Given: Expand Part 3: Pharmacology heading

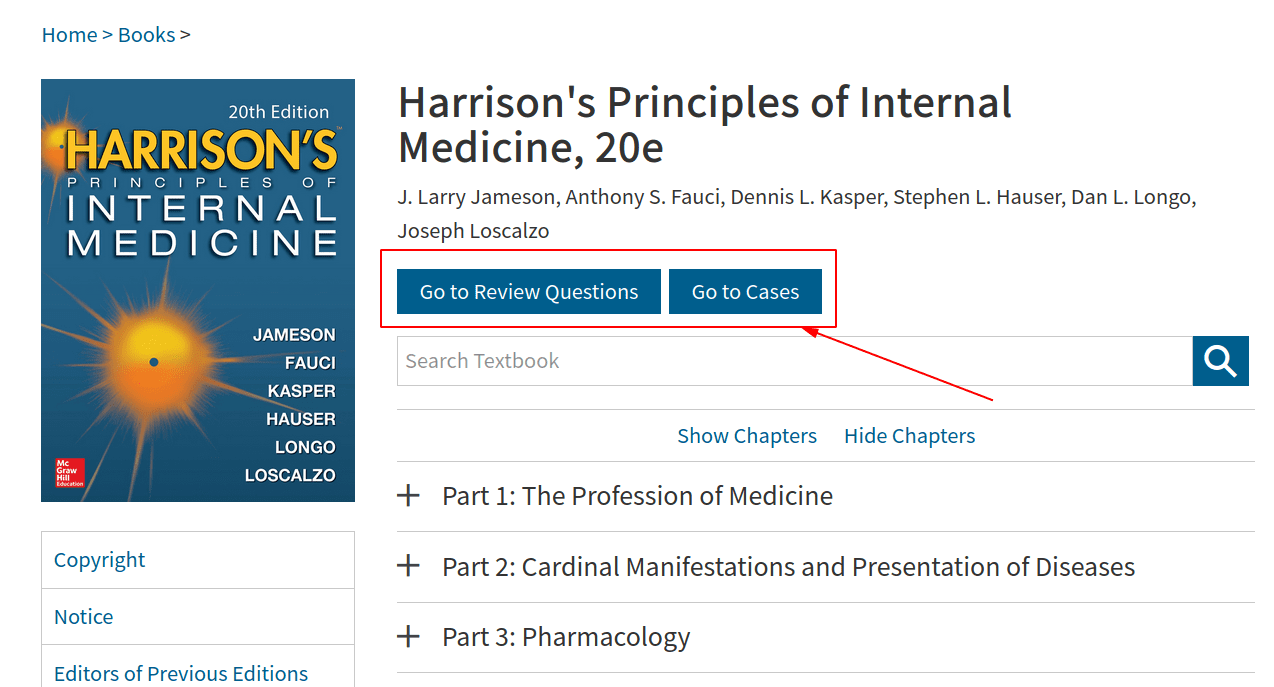Looking at the screenshot, I should (x=566, y=637).
